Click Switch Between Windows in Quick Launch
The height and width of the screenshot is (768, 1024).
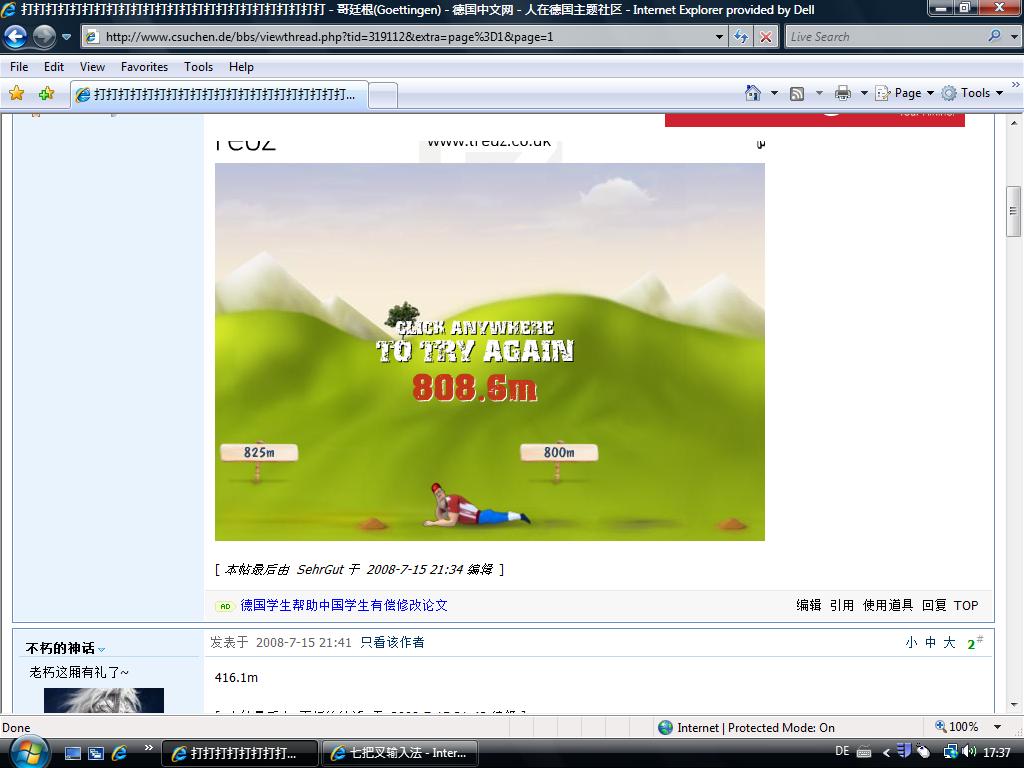pyautogui.click(x=96, y=753)
